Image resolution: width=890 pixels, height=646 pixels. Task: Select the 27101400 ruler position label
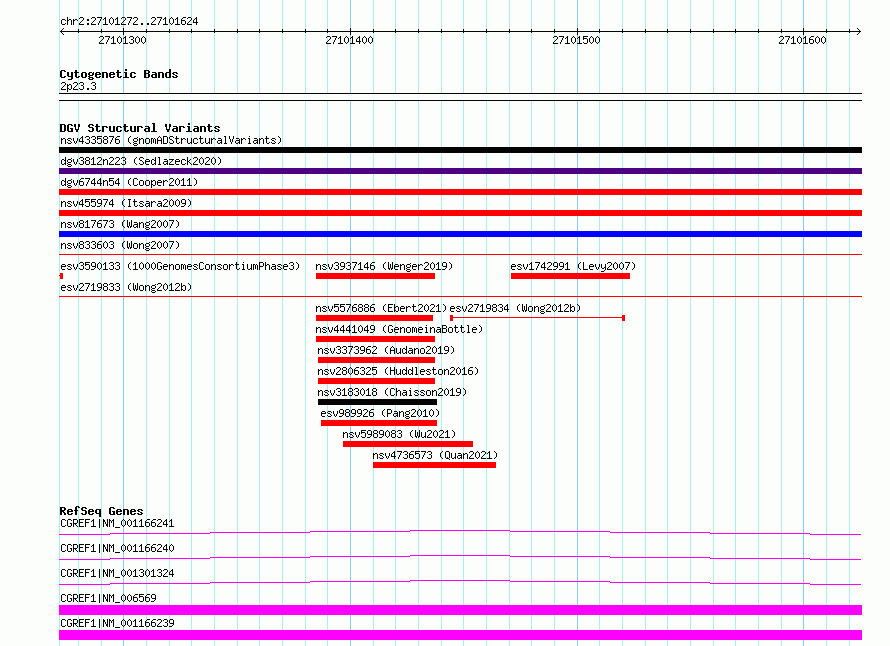click(349, 40)
